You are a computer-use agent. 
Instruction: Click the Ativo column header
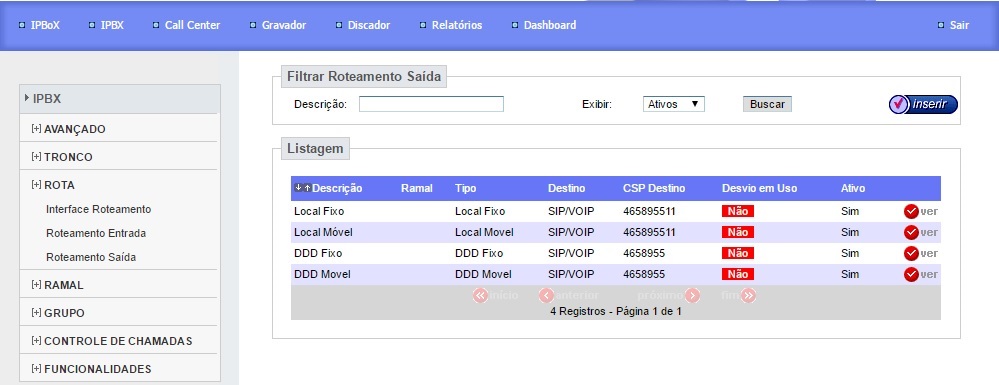(853, 188)
